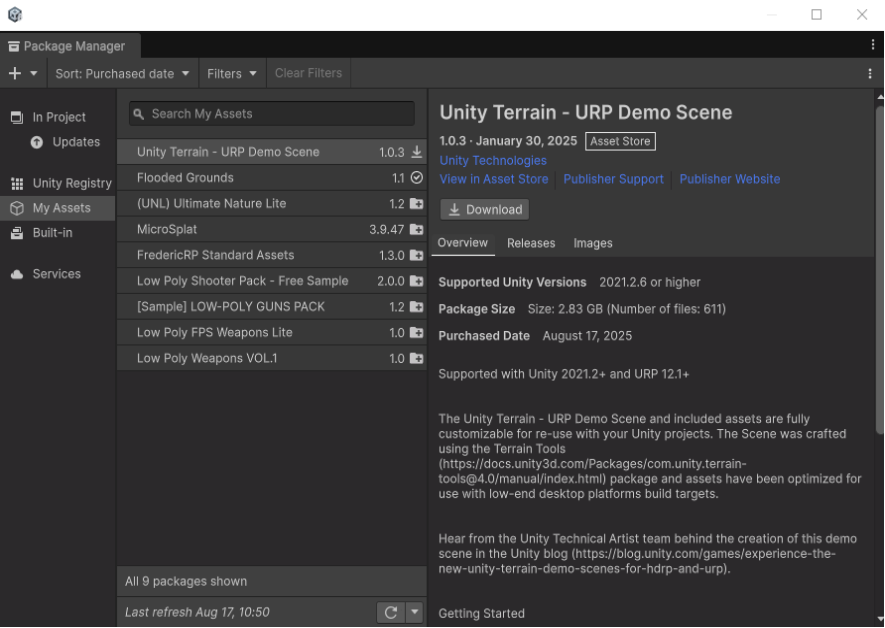Screen dimensions: 885x628
Task: Select Low Poly FPS Weapons Lite row
Action: tap(271, 332)
